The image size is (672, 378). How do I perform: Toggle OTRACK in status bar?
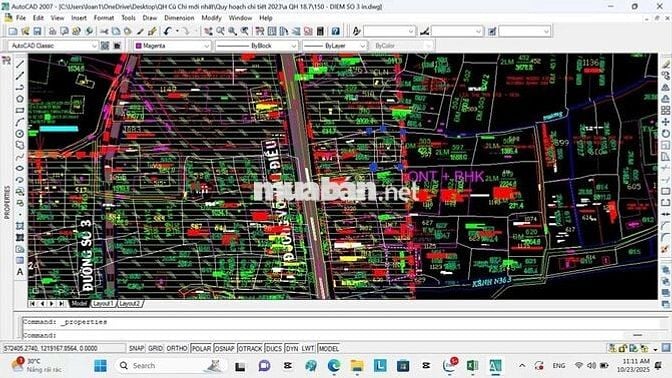pyautogui.click(x=250, y=348)
